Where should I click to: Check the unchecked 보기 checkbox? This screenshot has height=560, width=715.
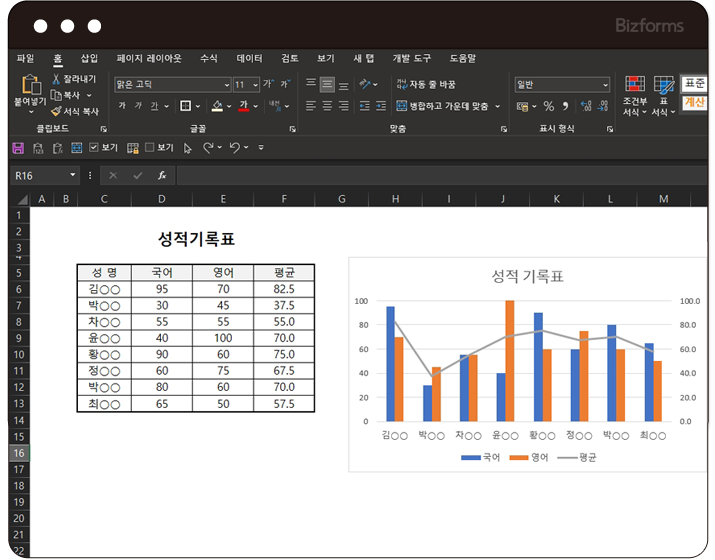click(x=150, y=148)
